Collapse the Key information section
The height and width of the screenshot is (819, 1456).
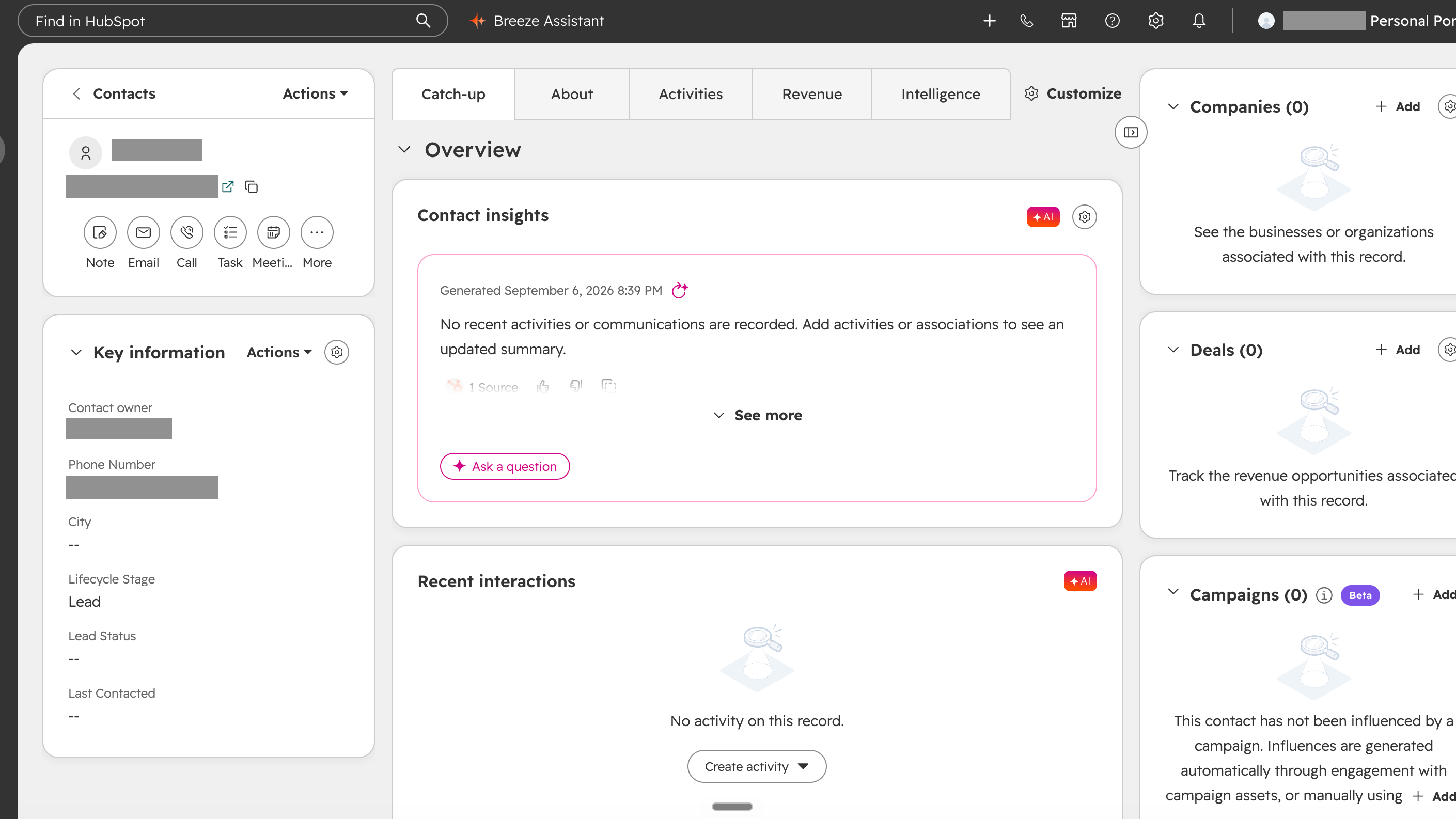(76, 352)
